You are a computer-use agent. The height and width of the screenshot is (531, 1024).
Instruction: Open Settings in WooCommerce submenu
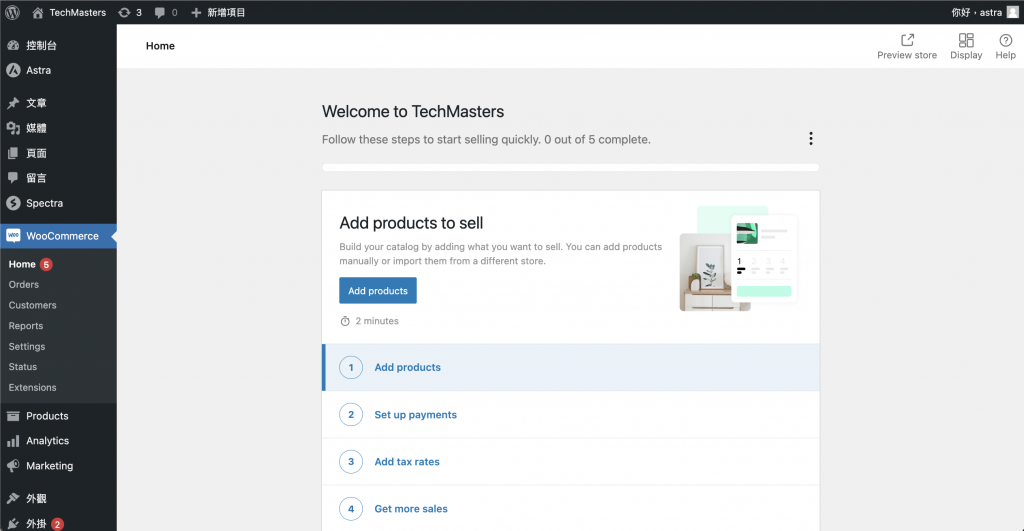click(27, 346)
